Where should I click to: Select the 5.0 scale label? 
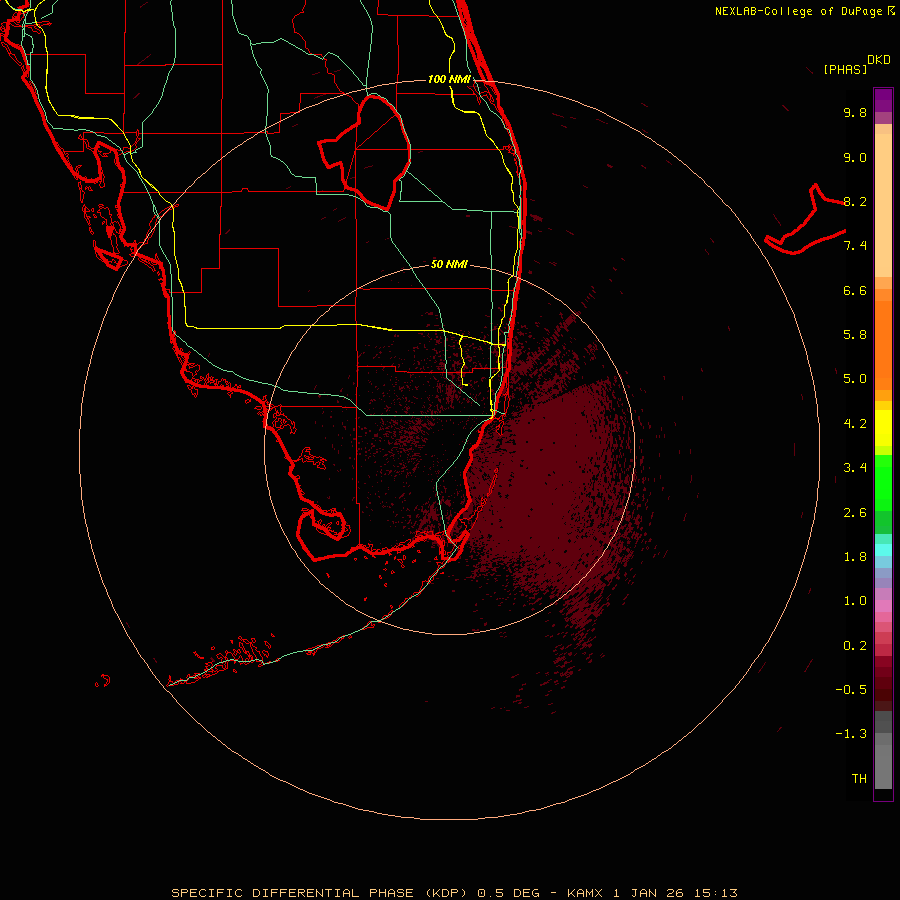855,379
